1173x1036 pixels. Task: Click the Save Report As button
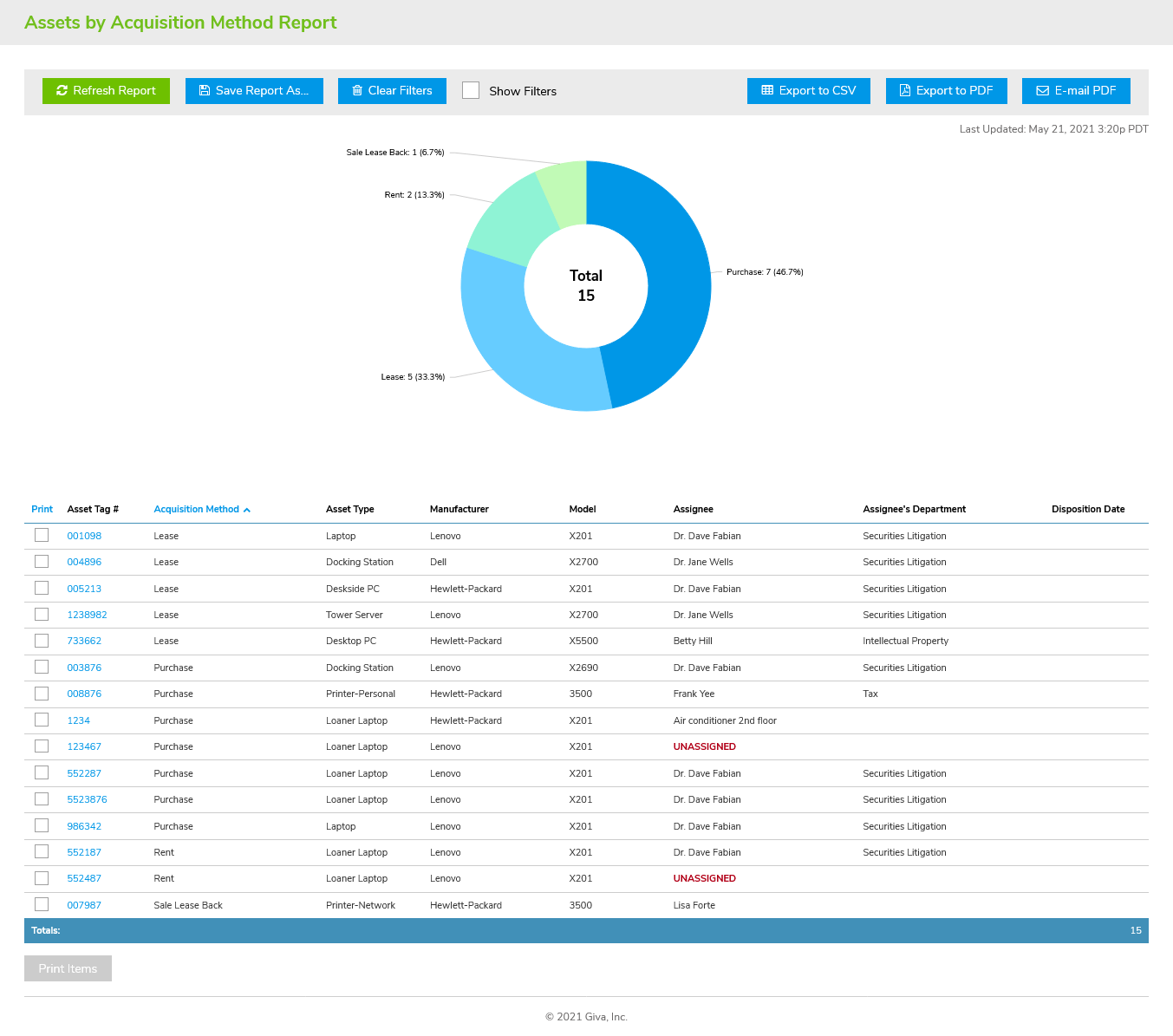(254, 90)
